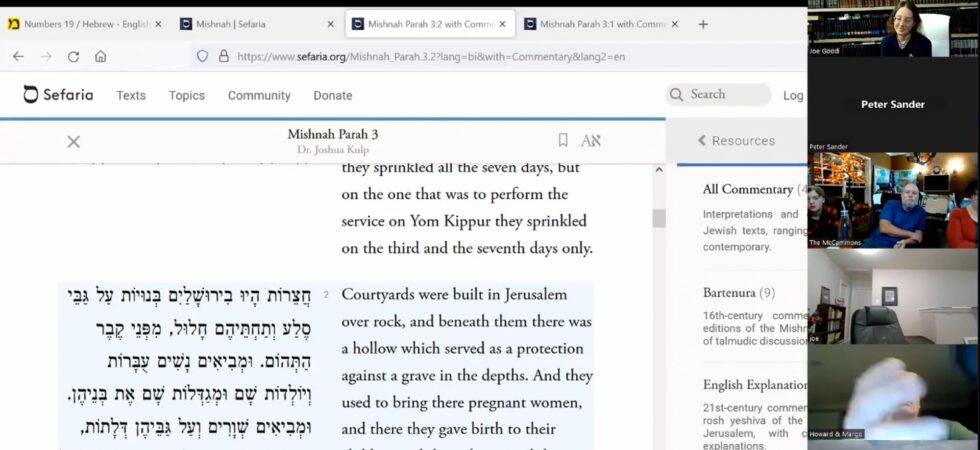Viewport: 980px width, 450px height.
Task: Open the Topics page link
Action: tap(186, 95)
